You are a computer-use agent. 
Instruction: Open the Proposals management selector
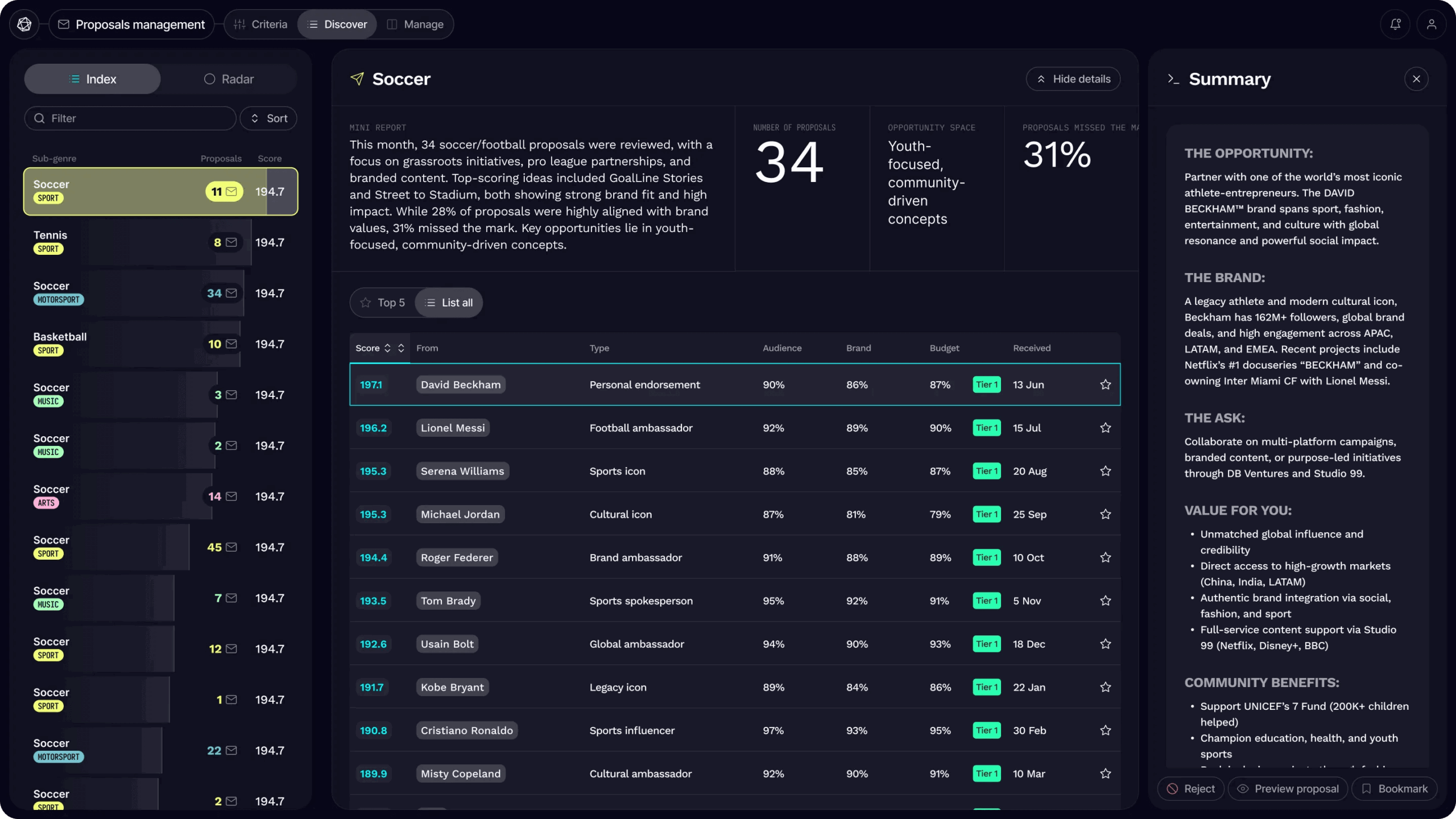pyautogui.click(x=131, y=24)
